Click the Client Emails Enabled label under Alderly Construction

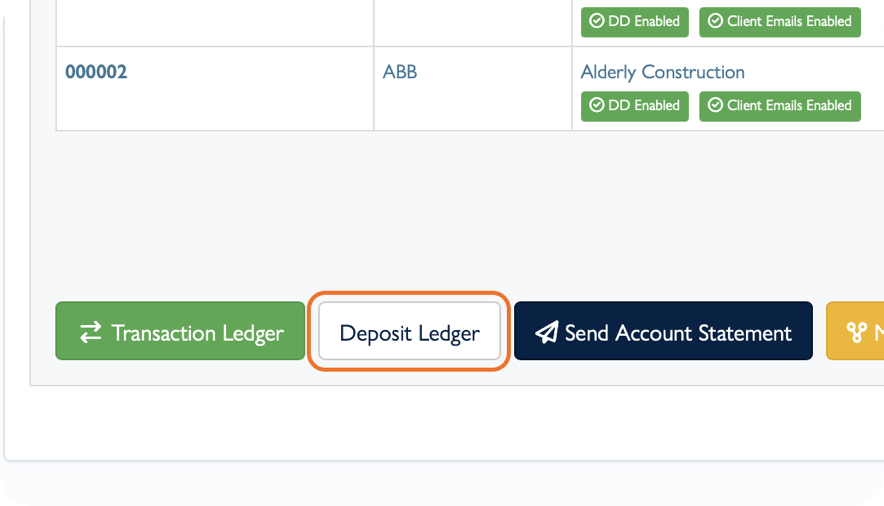[788, 105]
